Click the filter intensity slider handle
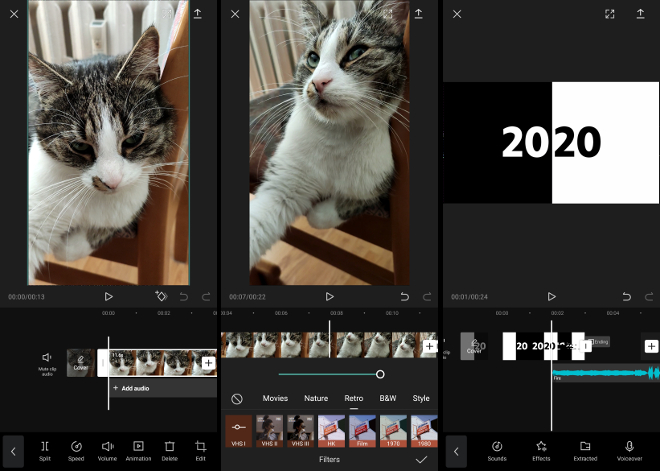 coord(380,374)
